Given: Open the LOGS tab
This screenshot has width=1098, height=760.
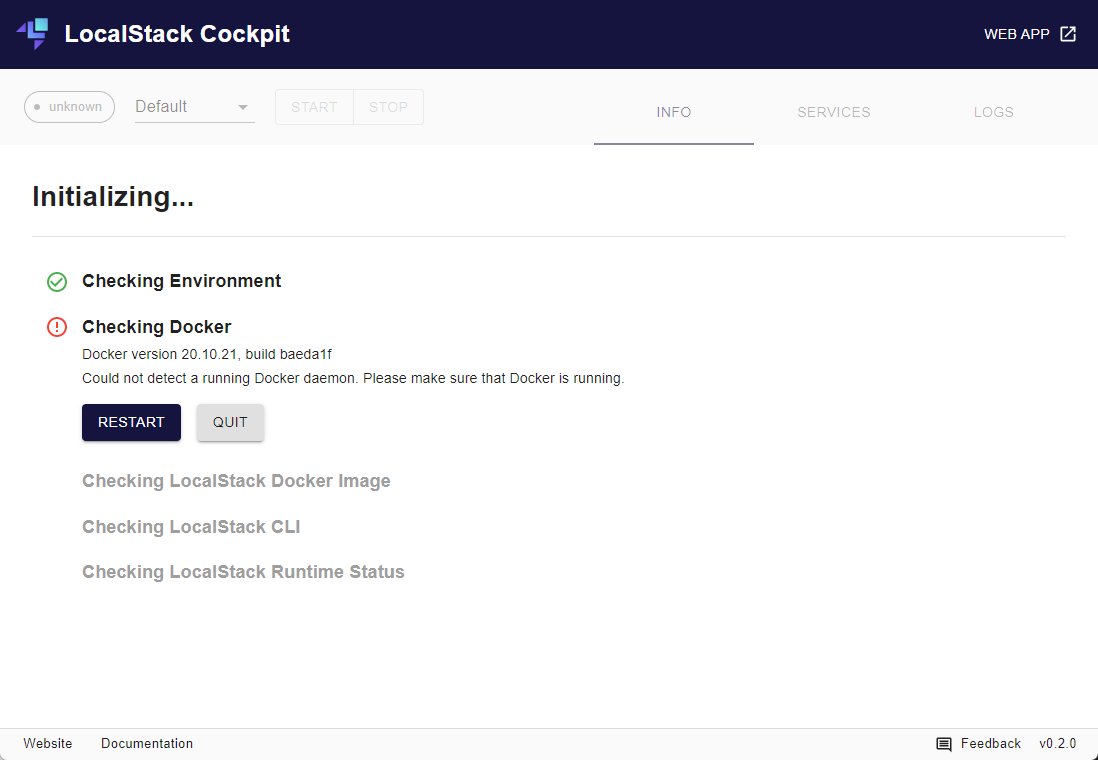Looking at the screenshot, I should 993,112.
